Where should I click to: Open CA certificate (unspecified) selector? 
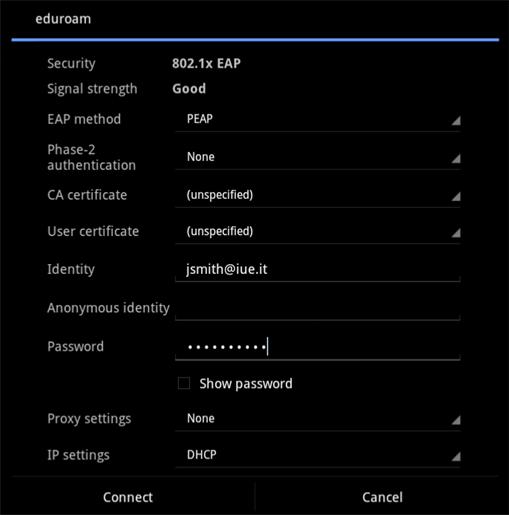(x=318, y=195)
